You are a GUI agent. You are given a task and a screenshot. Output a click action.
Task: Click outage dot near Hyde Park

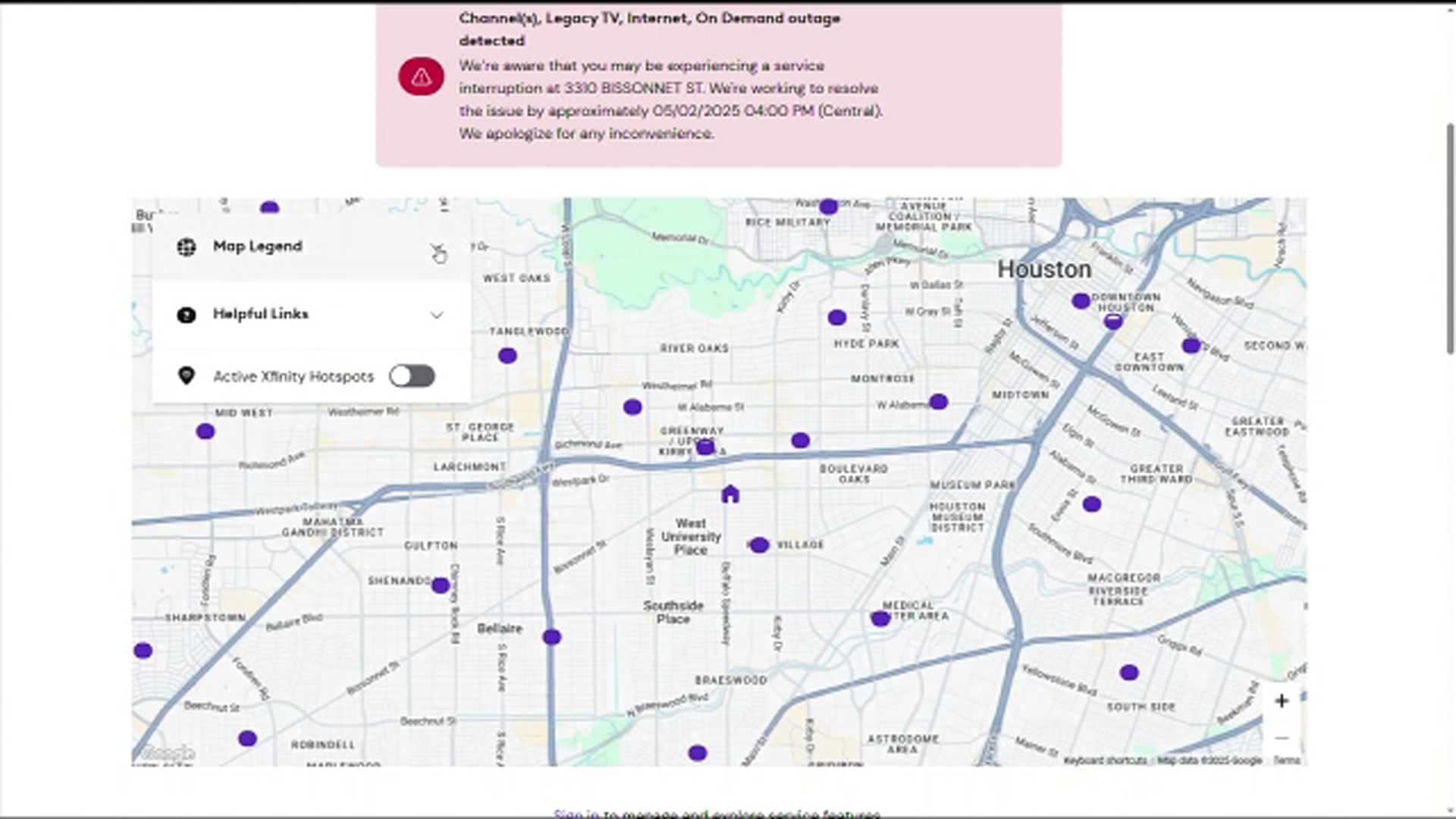click(x=836, y=318)
